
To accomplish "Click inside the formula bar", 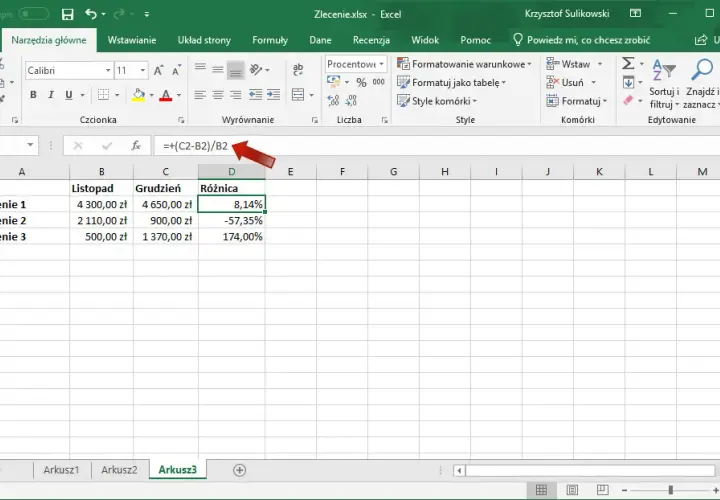I will click(x=436, y=146).
